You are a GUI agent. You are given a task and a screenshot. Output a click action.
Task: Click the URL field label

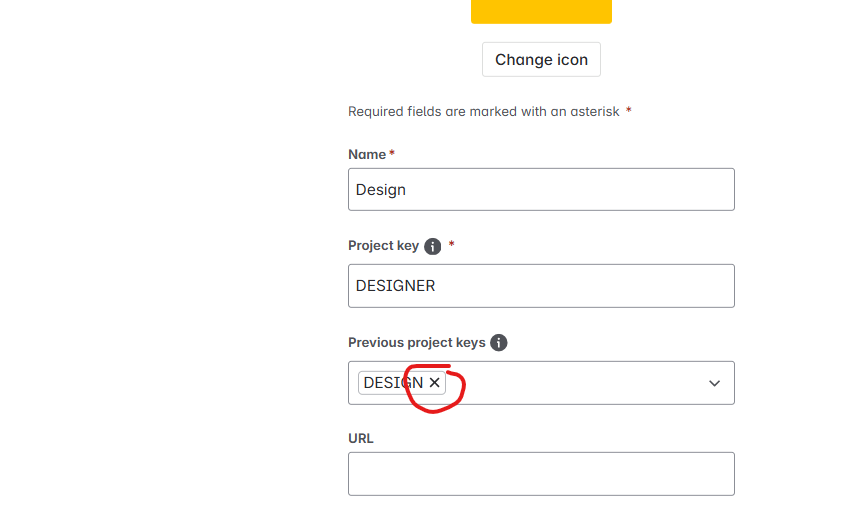point(361,439)
